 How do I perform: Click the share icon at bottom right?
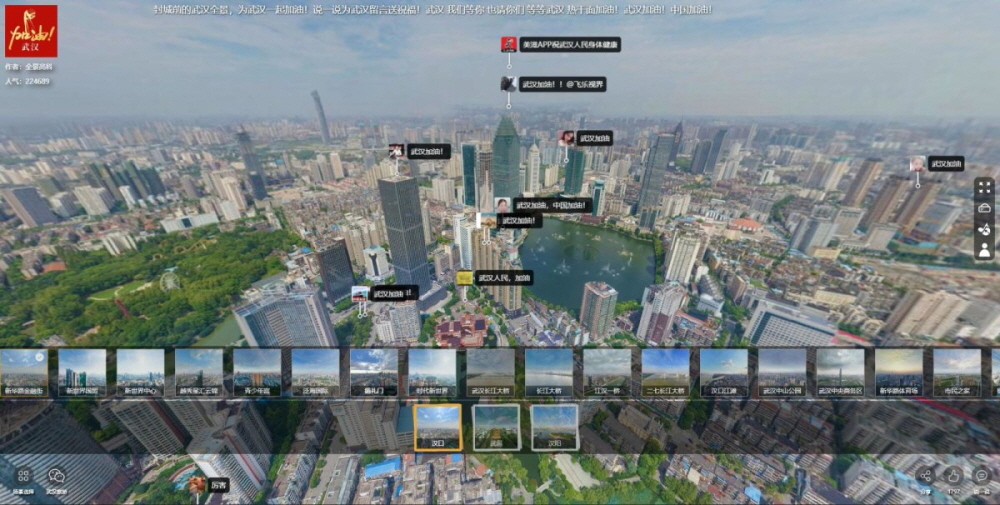925,476
